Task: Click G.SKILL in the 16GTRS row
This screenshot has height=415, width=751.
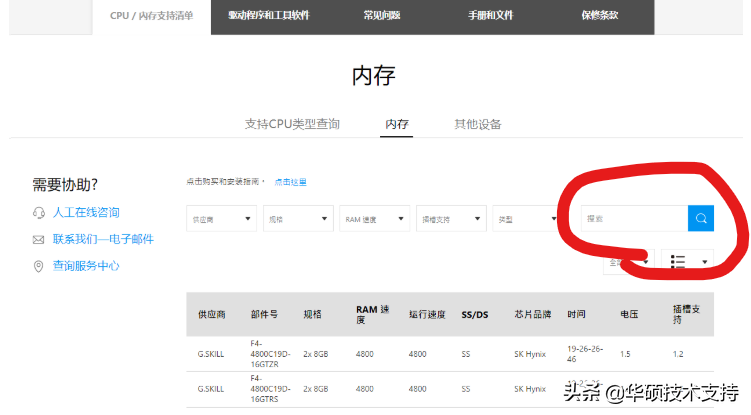Action: pos(211,389)
